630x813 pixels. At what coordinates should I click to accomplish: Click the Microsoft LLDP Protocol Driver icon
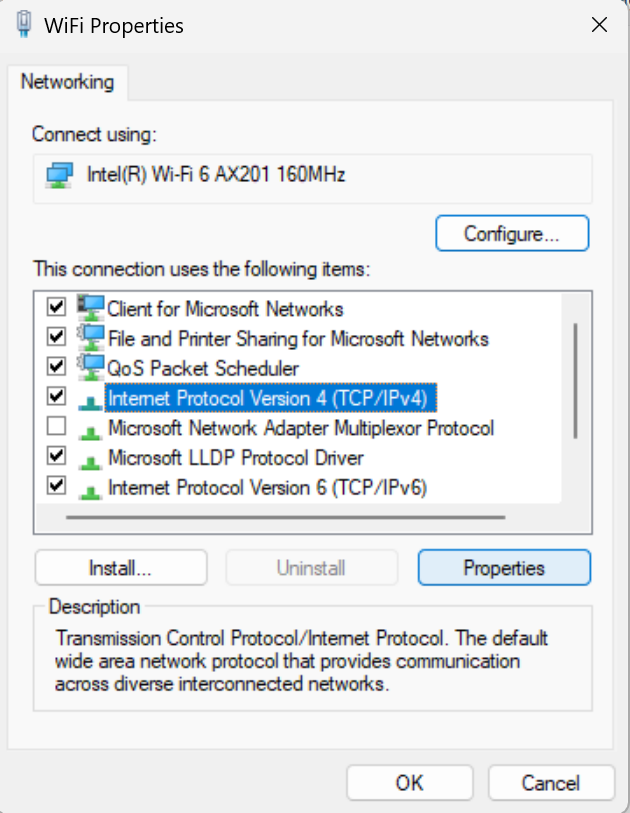click(x=91, y=459)
